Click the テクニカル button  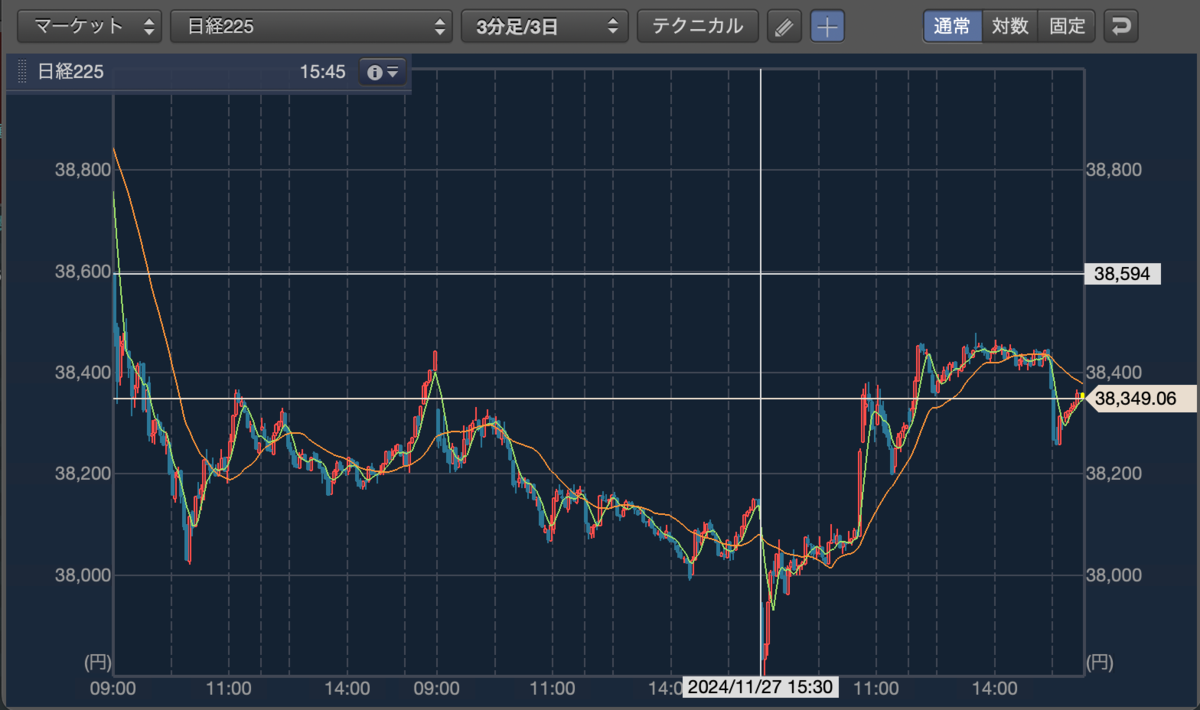coord(698,26)
